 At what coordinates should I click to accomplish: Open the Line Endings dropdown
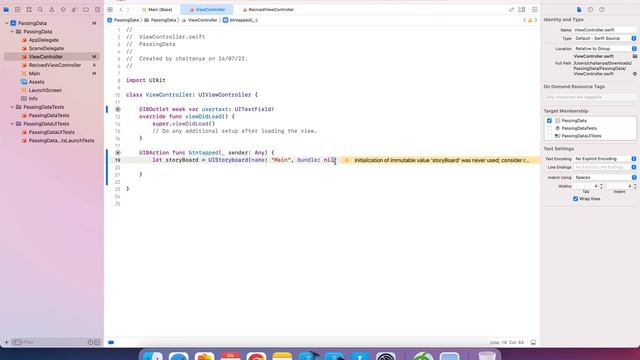(605, 167)
